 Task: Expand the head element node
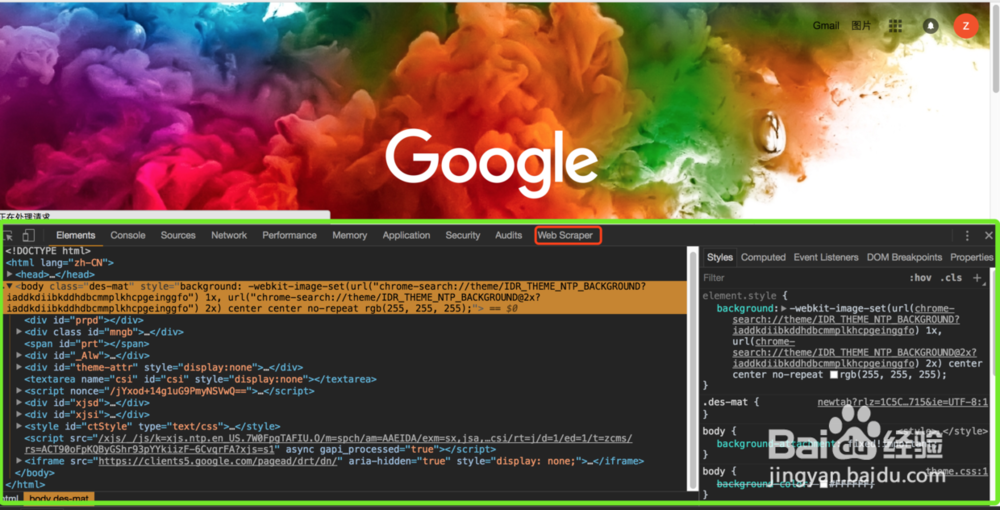coord(10,274)
